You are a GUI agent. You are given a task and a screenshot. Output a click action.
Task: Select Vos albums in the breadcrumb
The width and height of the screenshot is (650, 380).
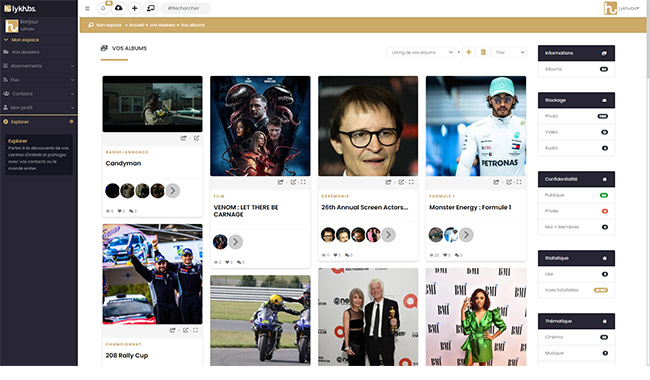click(x=193, y=25)
